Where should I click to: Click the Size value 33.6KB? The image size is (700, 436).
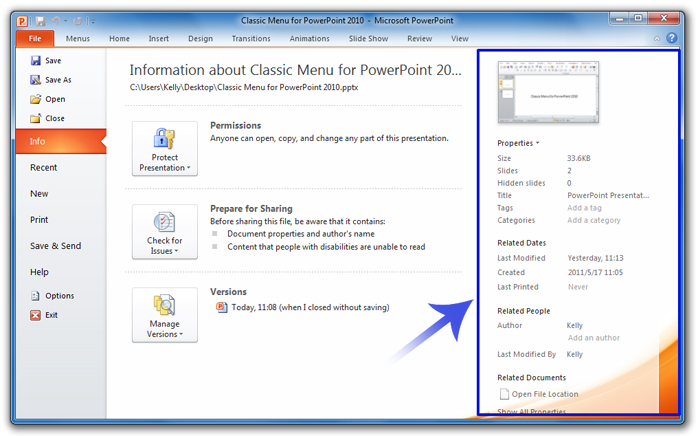tap(579, 158)
